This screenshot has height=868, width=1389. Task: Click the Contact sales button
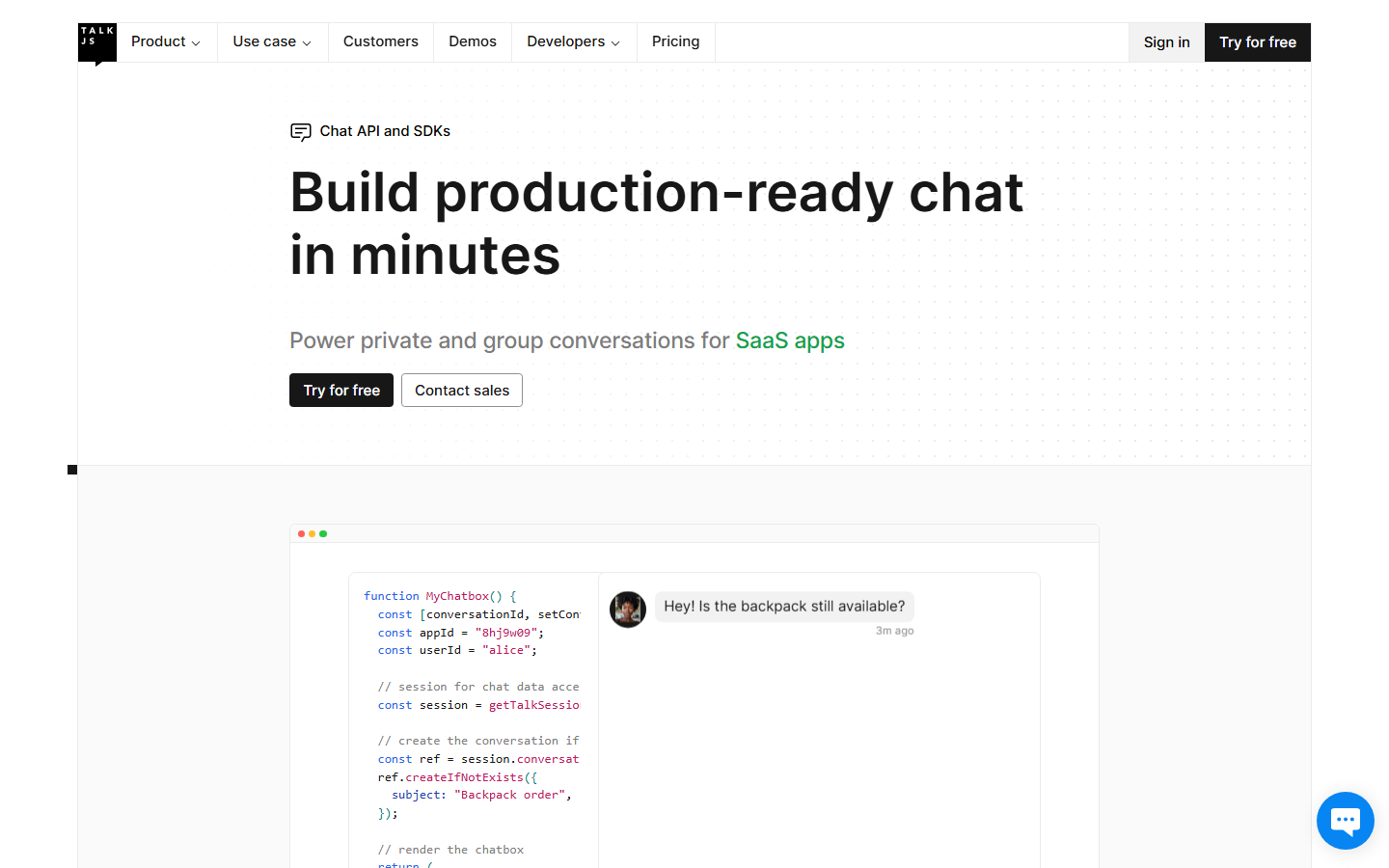pos(461,390)
